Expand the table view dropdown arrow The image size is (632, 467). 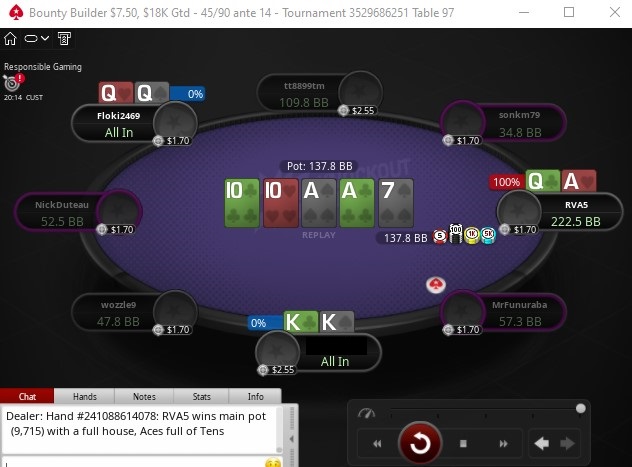pyautogui.click(x=45, y=38)
